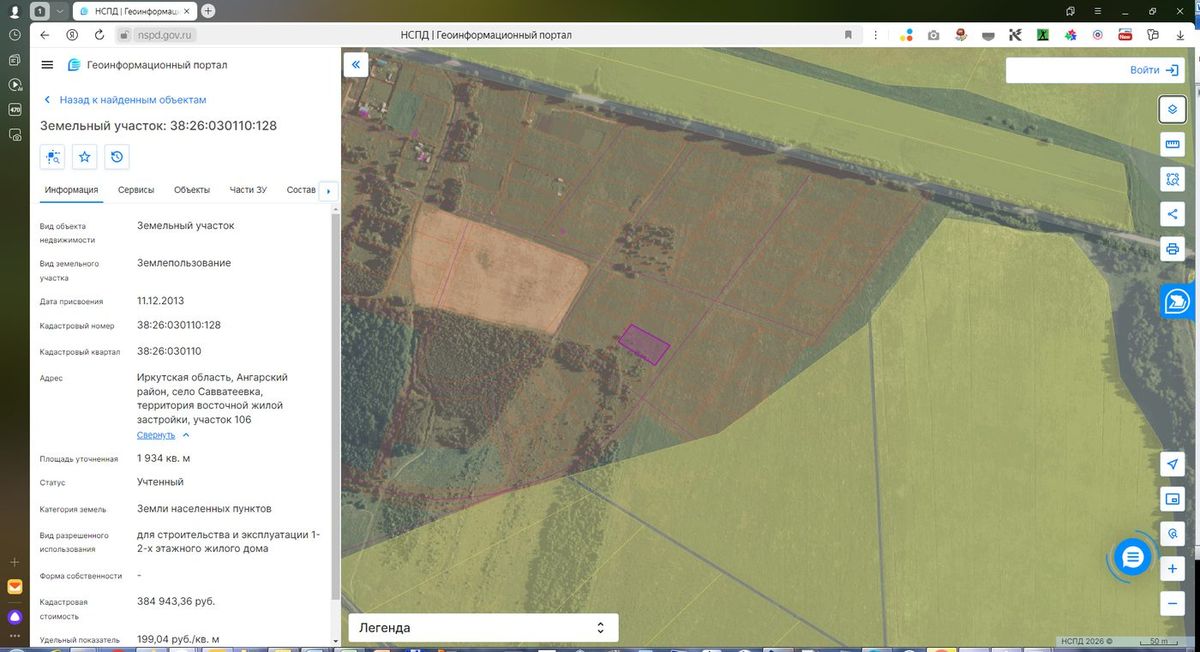The height and width of the screenshot is (652, 1200).
Task: Expand the Легенда panel
Action: click(x=483, y=628)
